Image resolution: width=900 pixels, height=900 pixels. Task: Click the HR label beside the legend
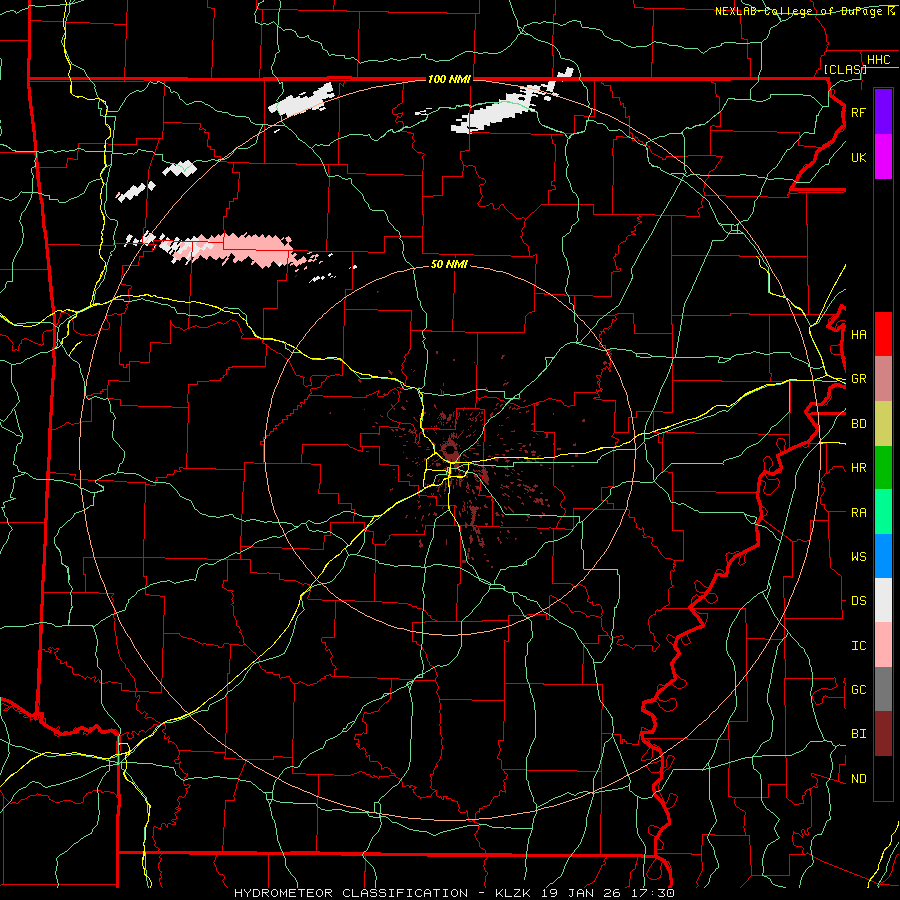pos(858,468)
